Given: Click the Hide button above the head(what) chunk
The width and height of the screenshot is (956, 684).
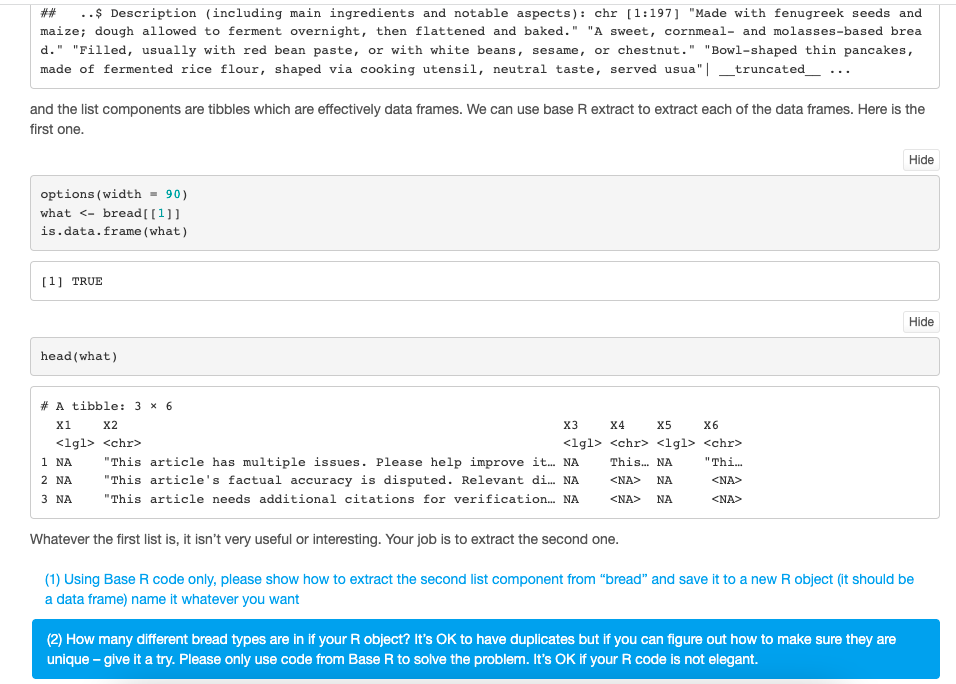Looking at the screenshot, I should [x=920, y=321].
